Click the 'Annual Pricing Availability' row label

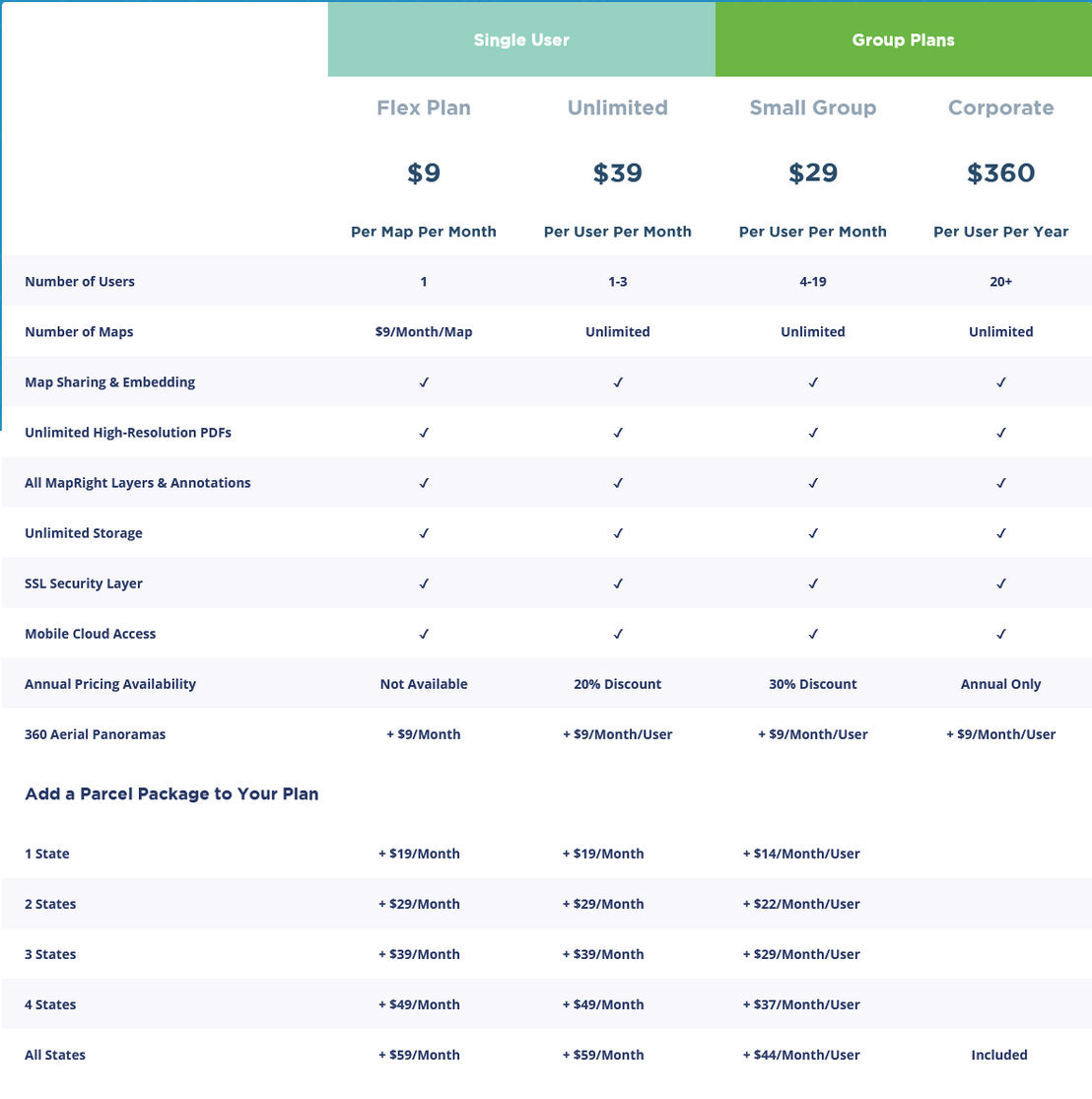click(x=110, y=684)
